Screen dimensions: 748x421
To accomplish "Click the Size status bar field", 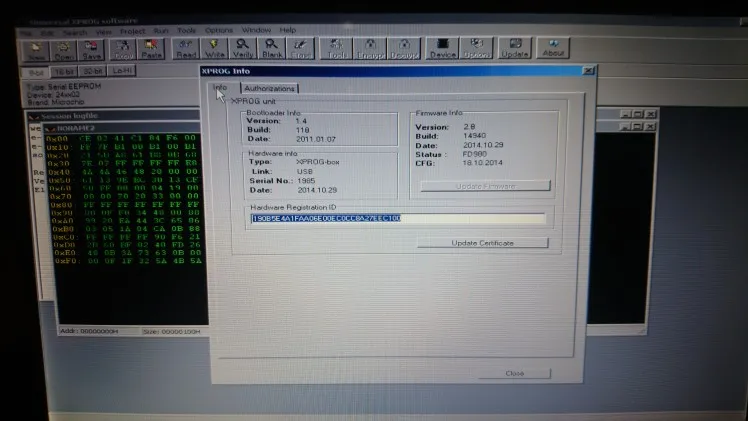I will [172, 331].
